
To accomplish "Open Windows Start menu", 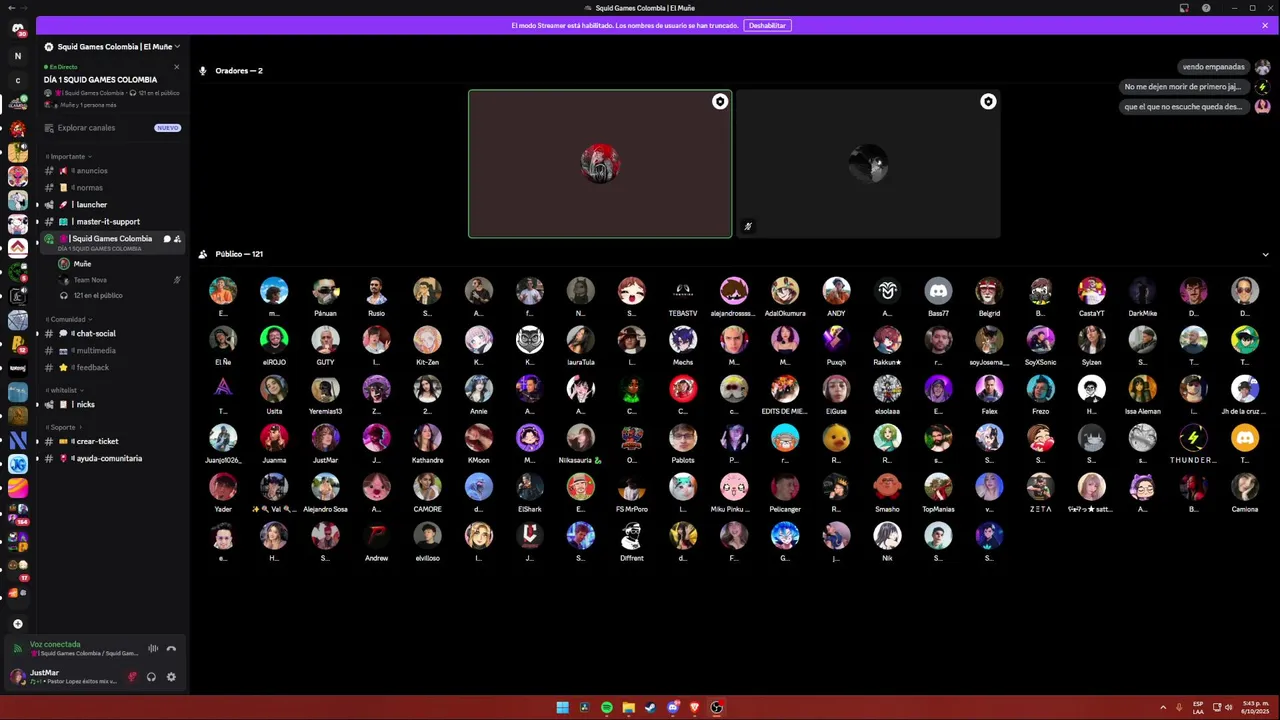I will click(563, 708).
